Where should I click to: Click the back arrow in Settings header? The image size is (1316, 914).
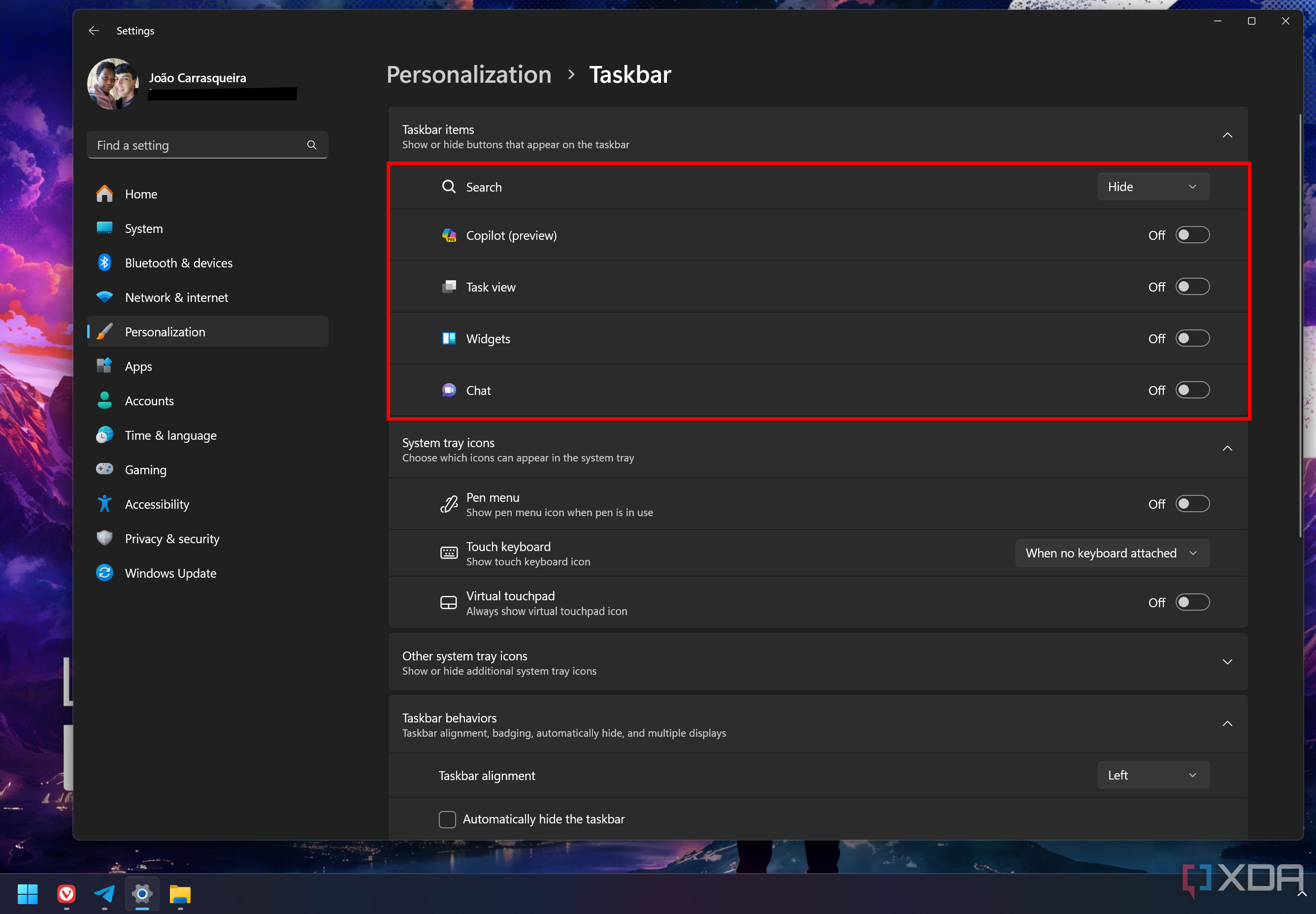(x=94, y=31)
